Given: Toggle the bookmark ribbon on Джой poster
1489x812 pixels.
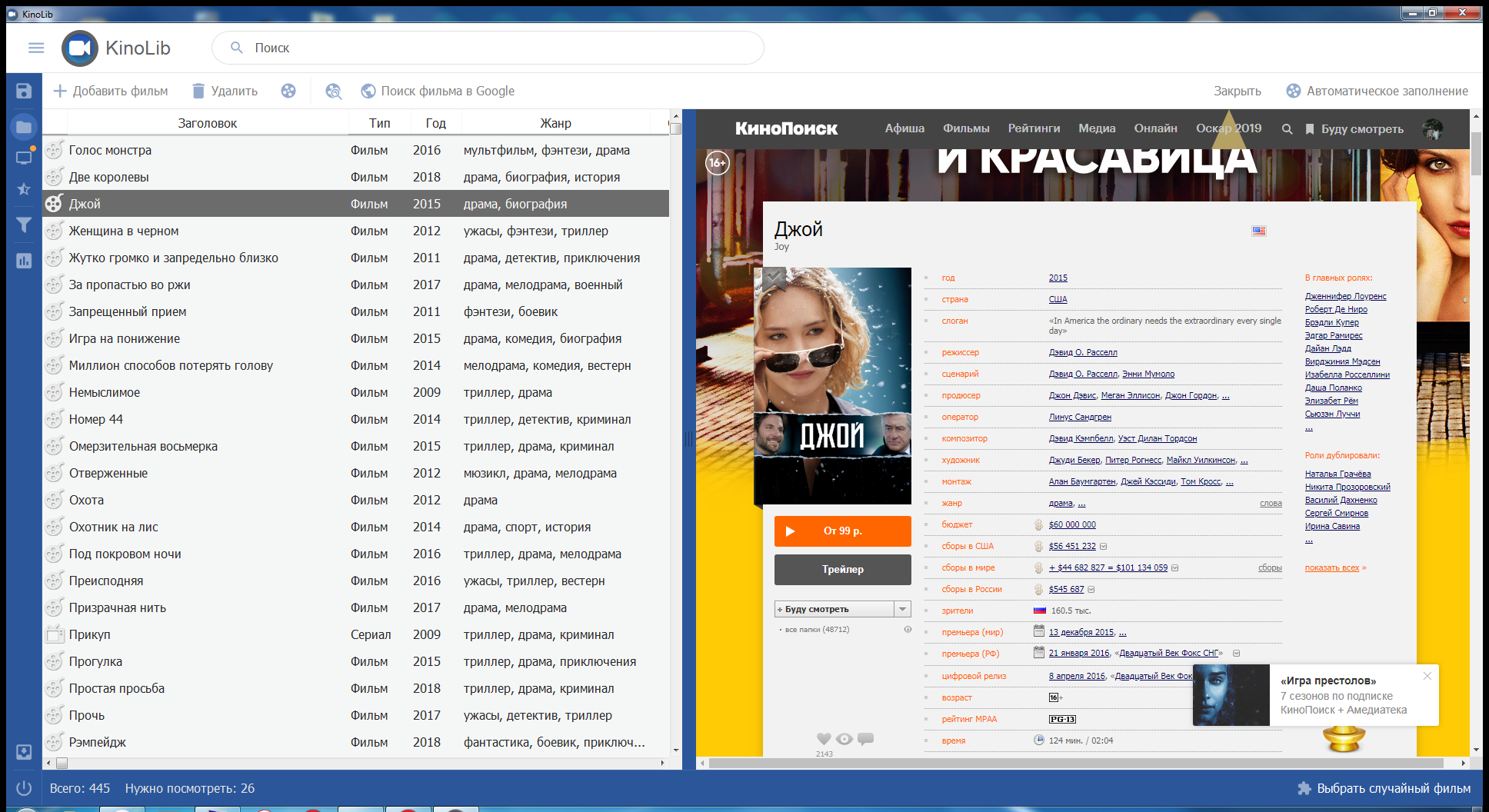Looking at the screenshot, I should pyautogui.click(x=774, y=279).
